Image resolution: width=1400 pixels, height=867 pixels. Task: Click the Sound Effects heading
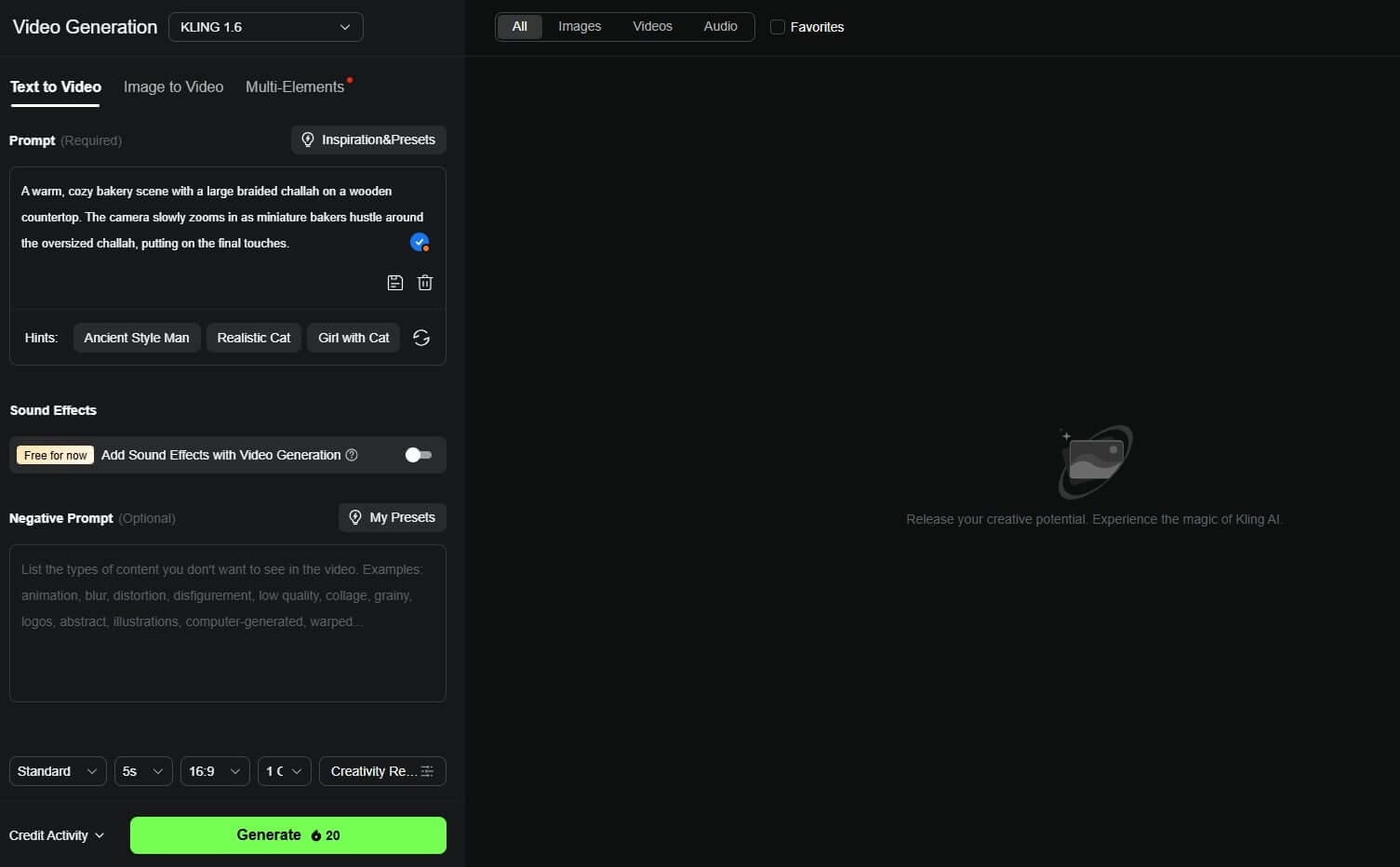[53, 410]
